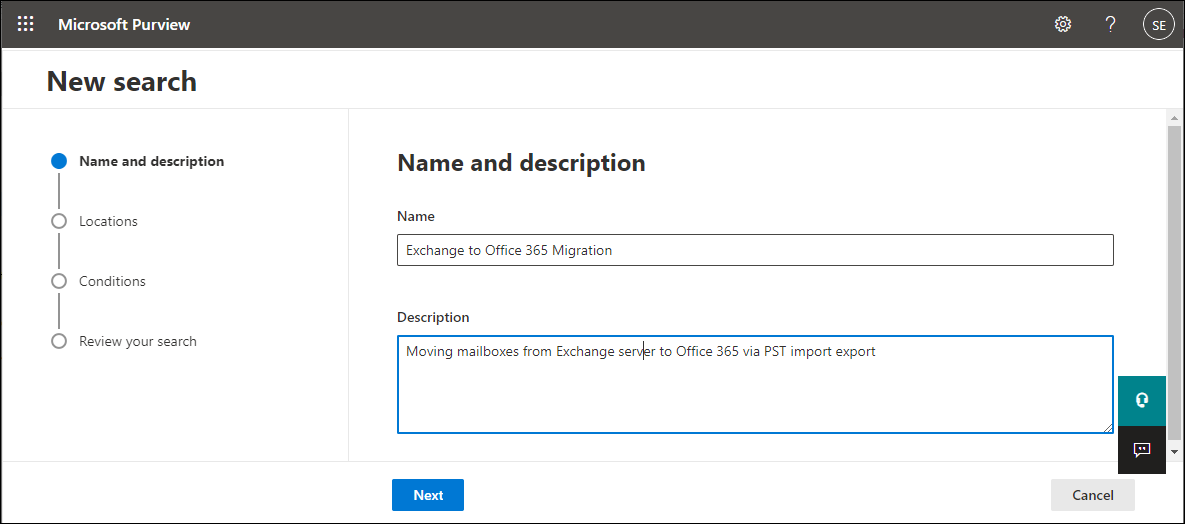Click the Microsoft Purview title
This screenshot has height=524, width=1185.
(x=124, y=25)
